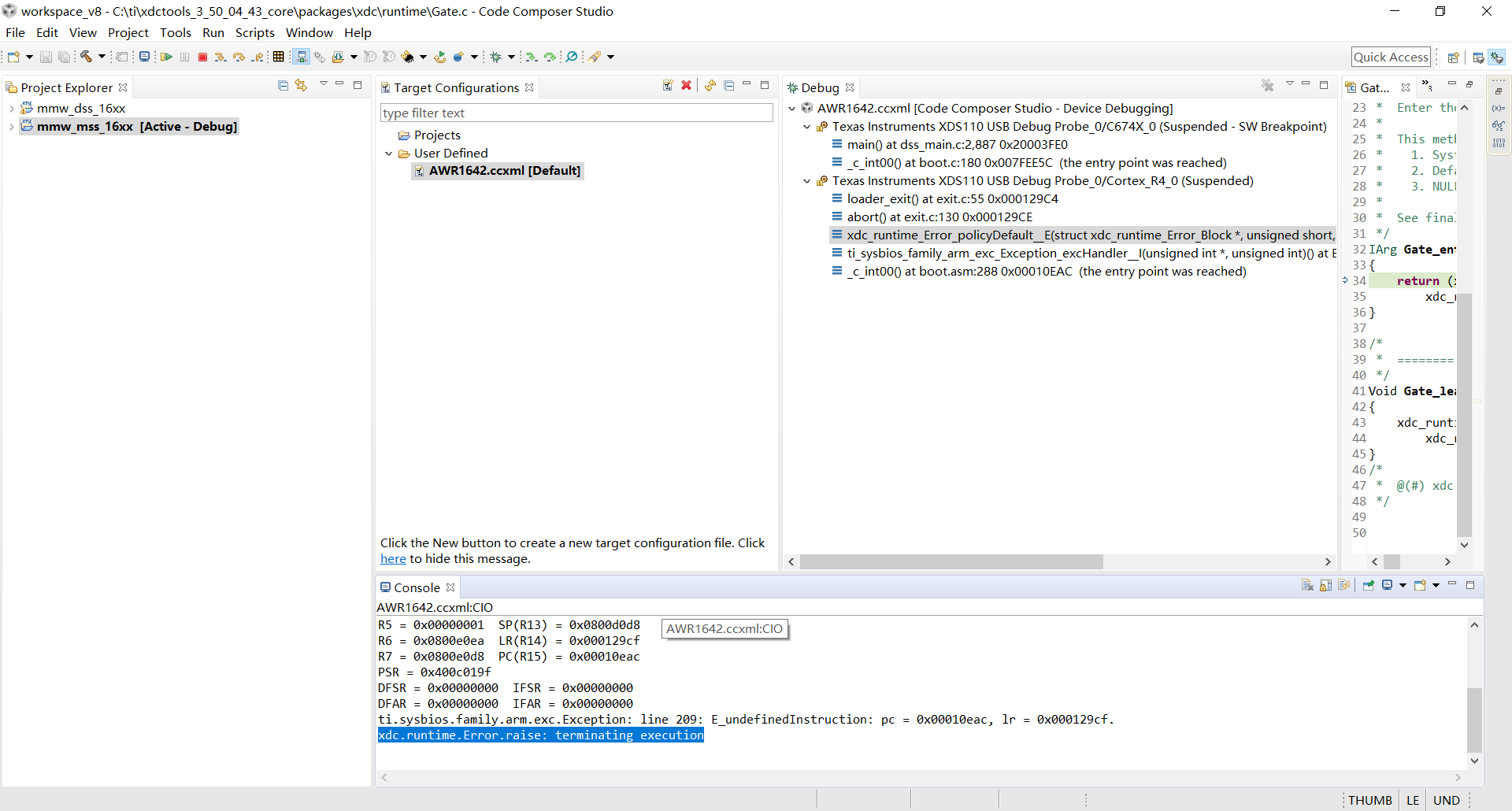Screen dimensions: 1512x811
Task: Collapse the C674X_0 debug probe thread
Action: click(x=807, y=127)
